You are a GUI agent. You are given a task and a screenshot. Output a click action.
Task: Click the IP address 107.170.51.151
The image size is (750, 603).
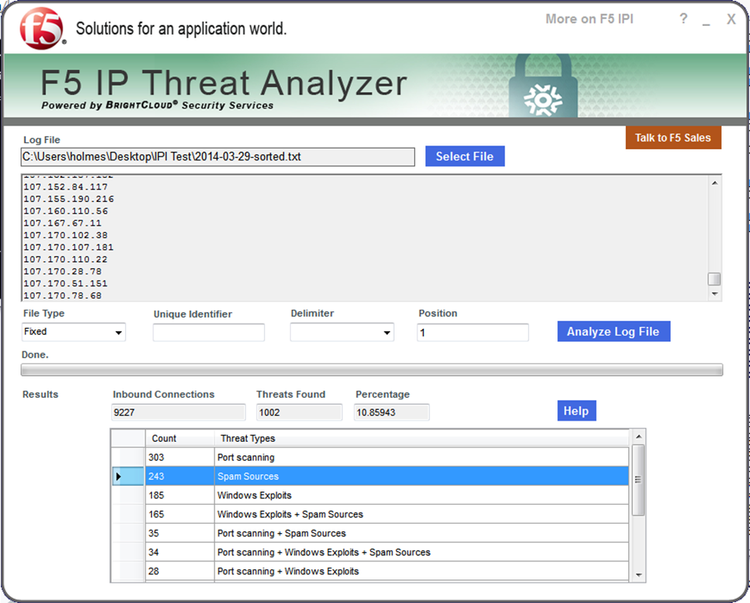pyautogui.click(x=66, y=284)
